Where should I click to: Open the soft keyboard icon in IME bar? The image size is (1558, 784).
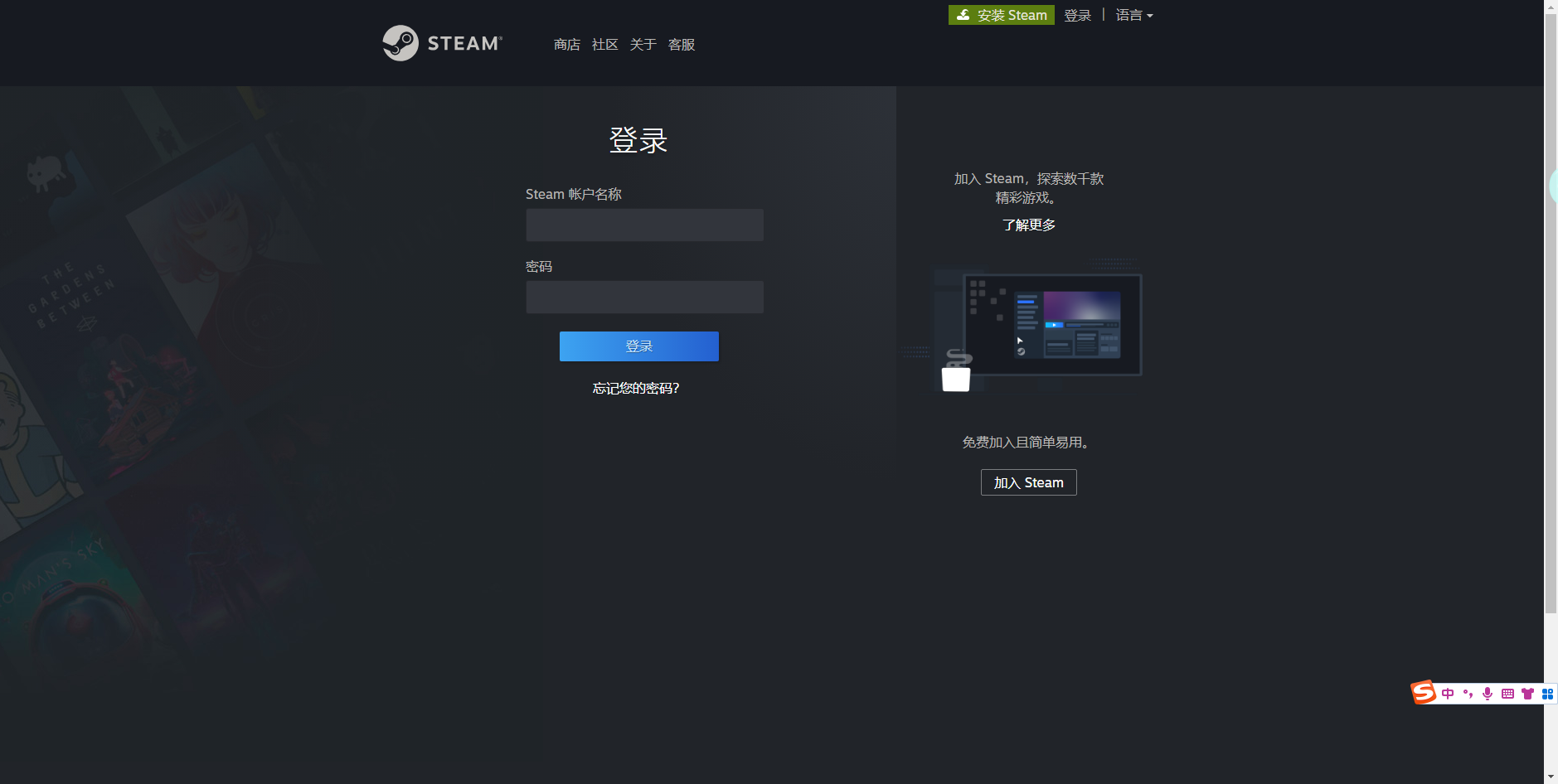1507,694
